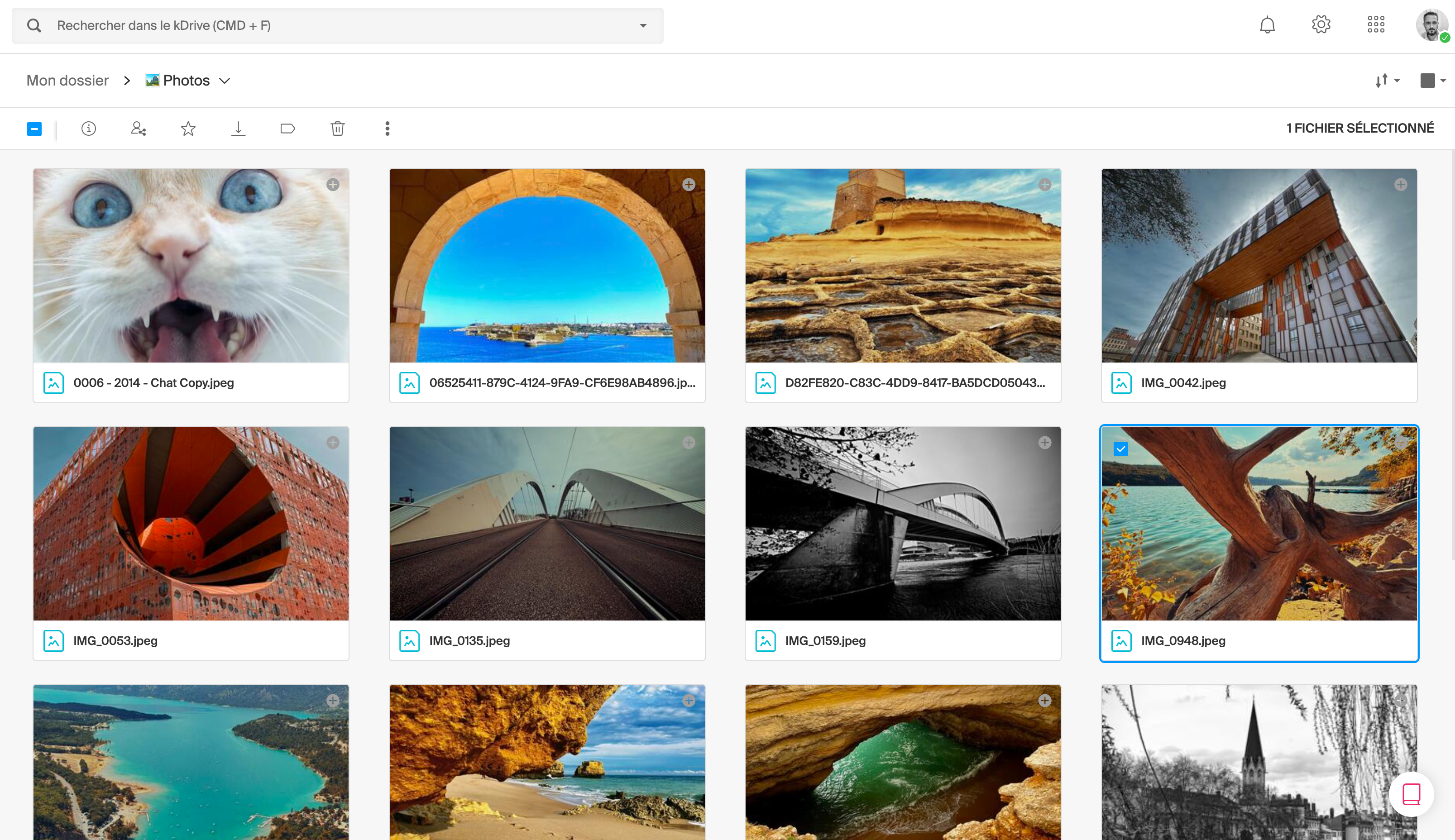The height and width of the screenshot is (840, 1455).
Task: Select the cat photo via plus circle
Action: click(x=333, y=185)
